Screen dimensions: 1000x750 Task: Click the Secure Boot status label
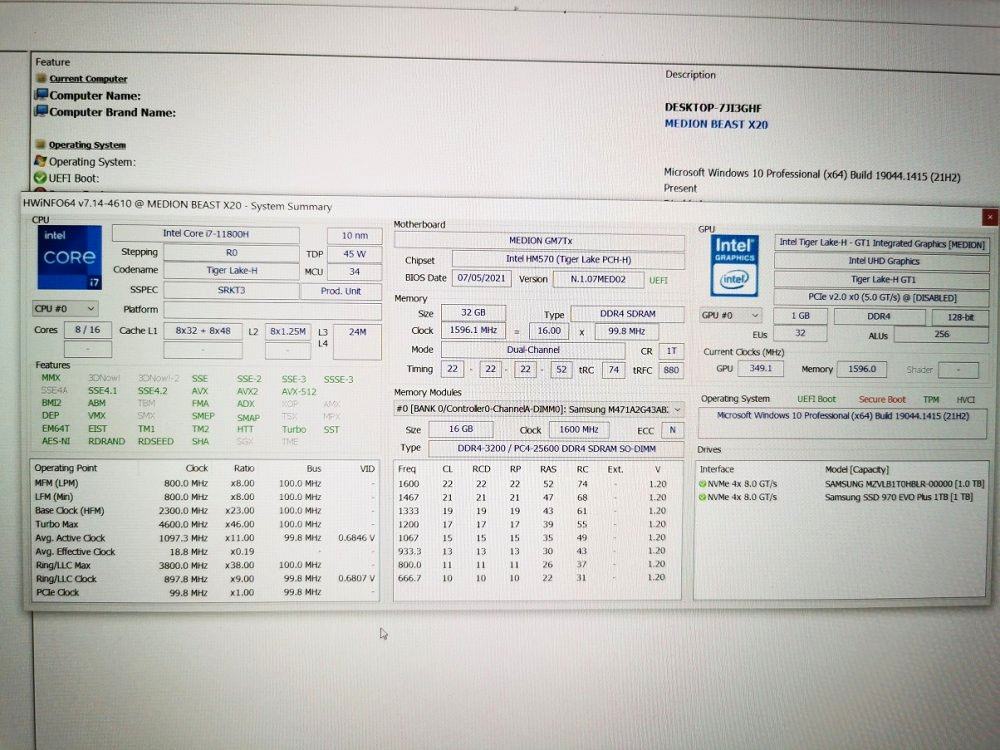tap(881, 399)
